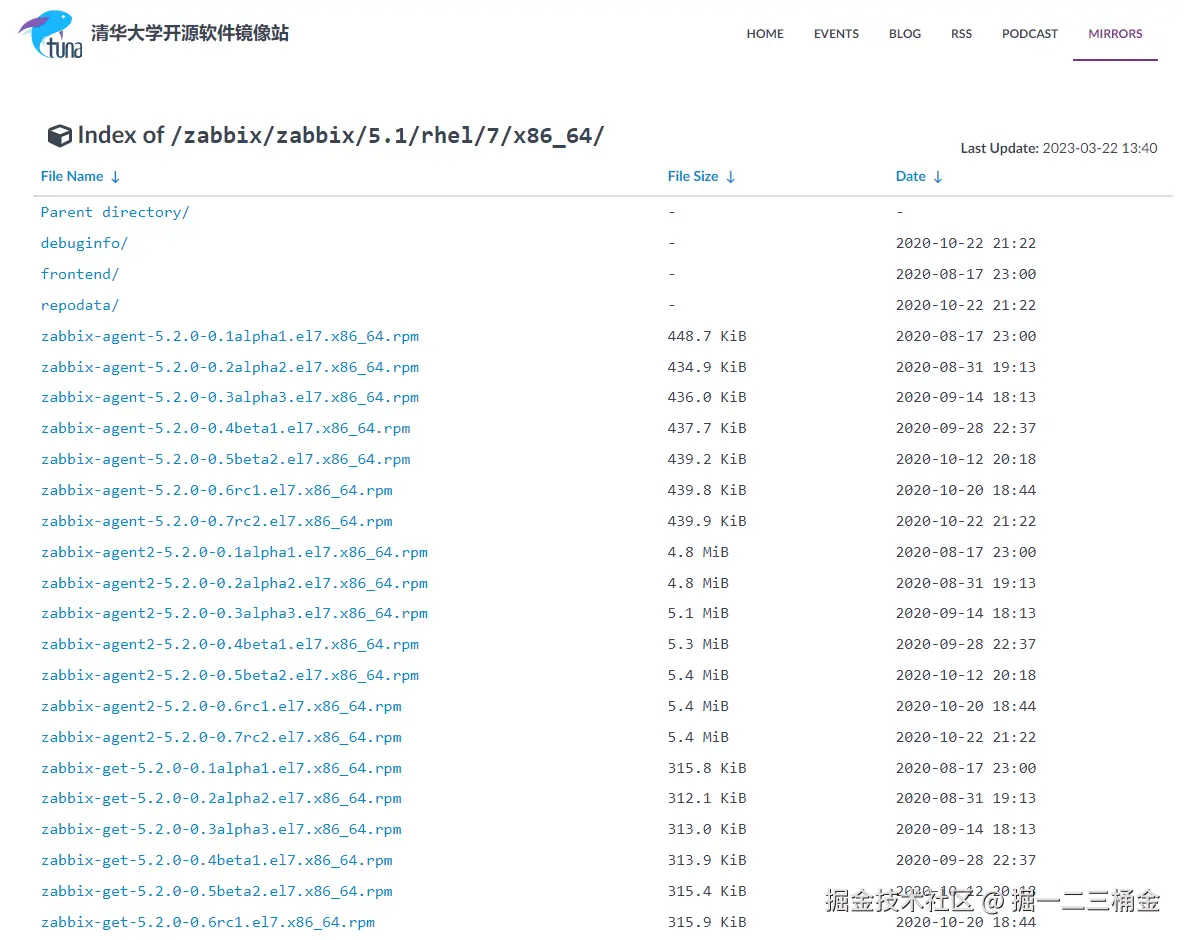Open the debuginfo subdirectory

point(84,243)
